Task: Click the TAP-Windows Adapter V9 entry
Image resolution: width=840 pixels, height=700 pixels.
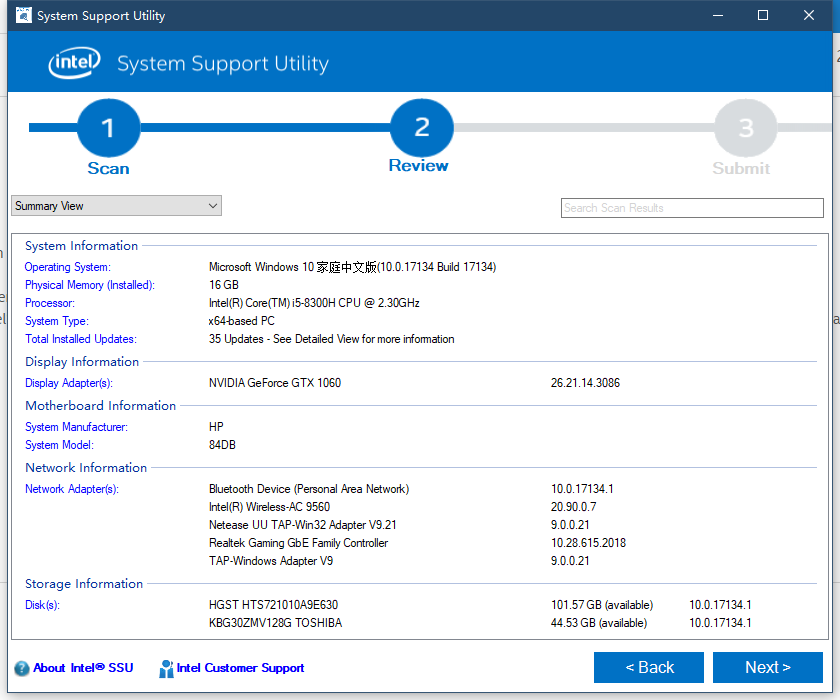Action: click(271, 561)
